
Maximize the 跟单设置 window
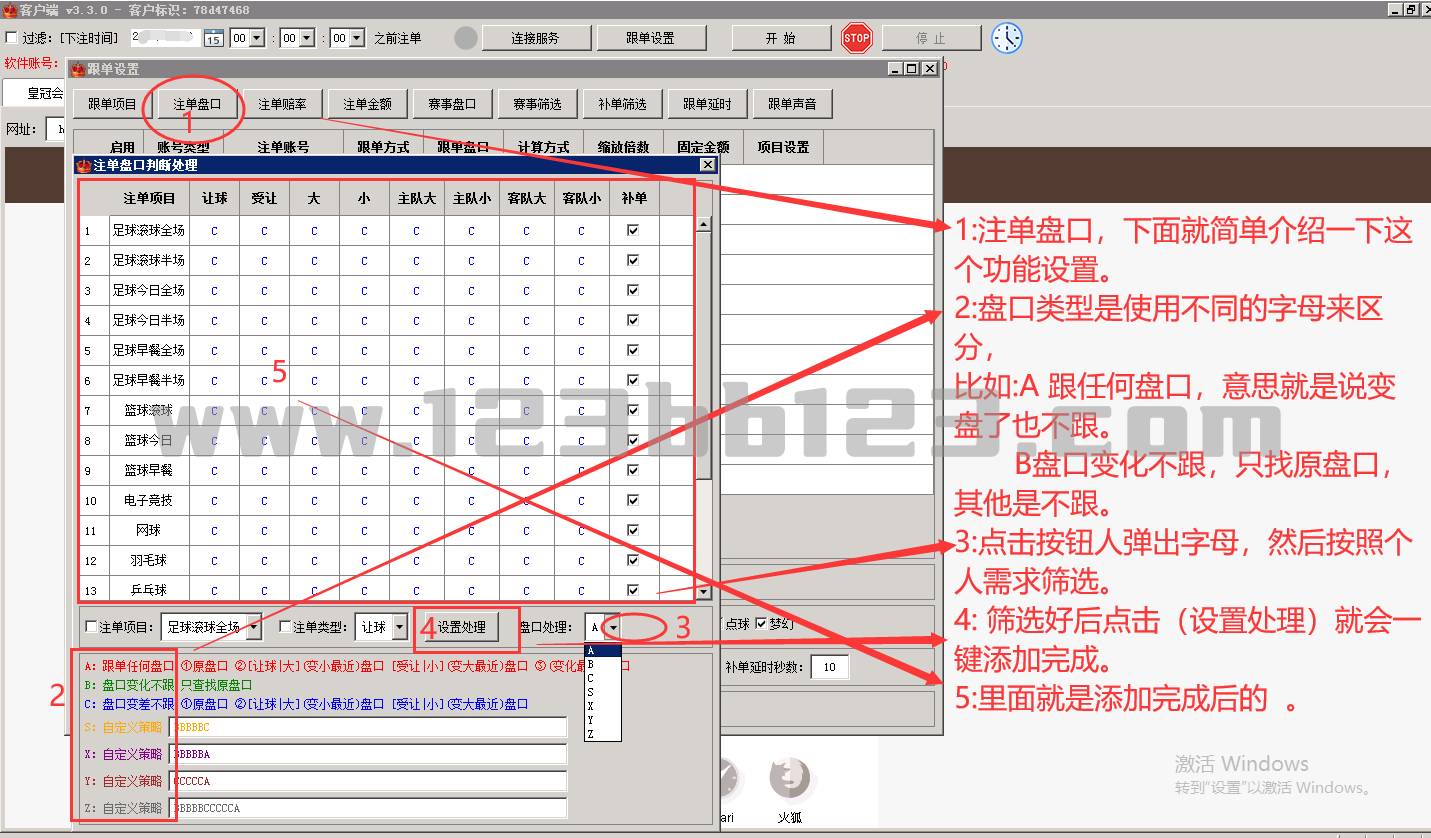coord(911,69)
